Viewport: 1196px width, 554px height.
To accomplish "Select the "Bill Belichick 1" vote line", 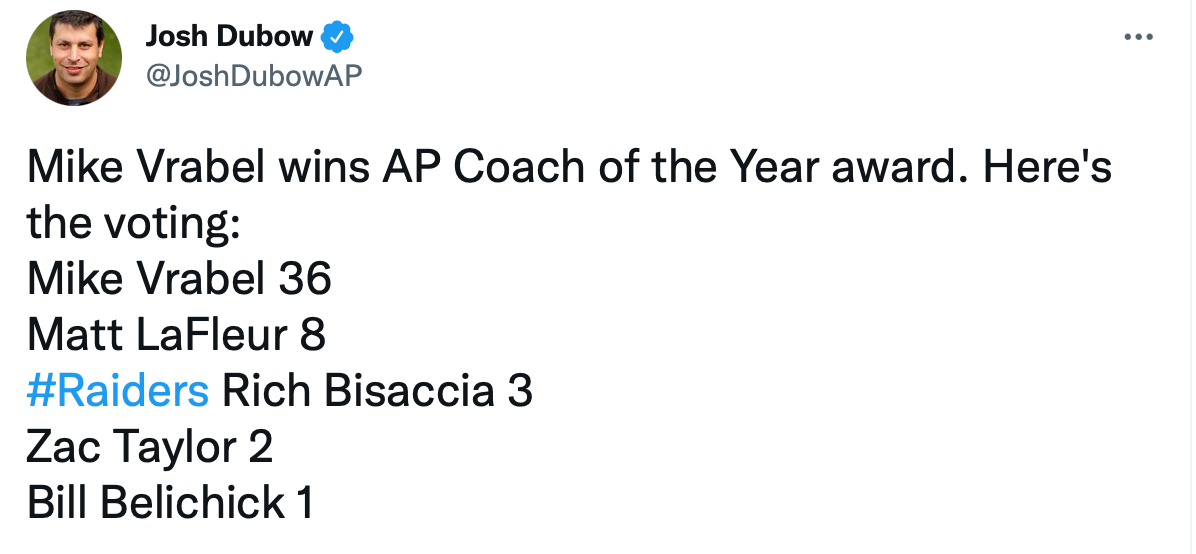I will (170, 503).
